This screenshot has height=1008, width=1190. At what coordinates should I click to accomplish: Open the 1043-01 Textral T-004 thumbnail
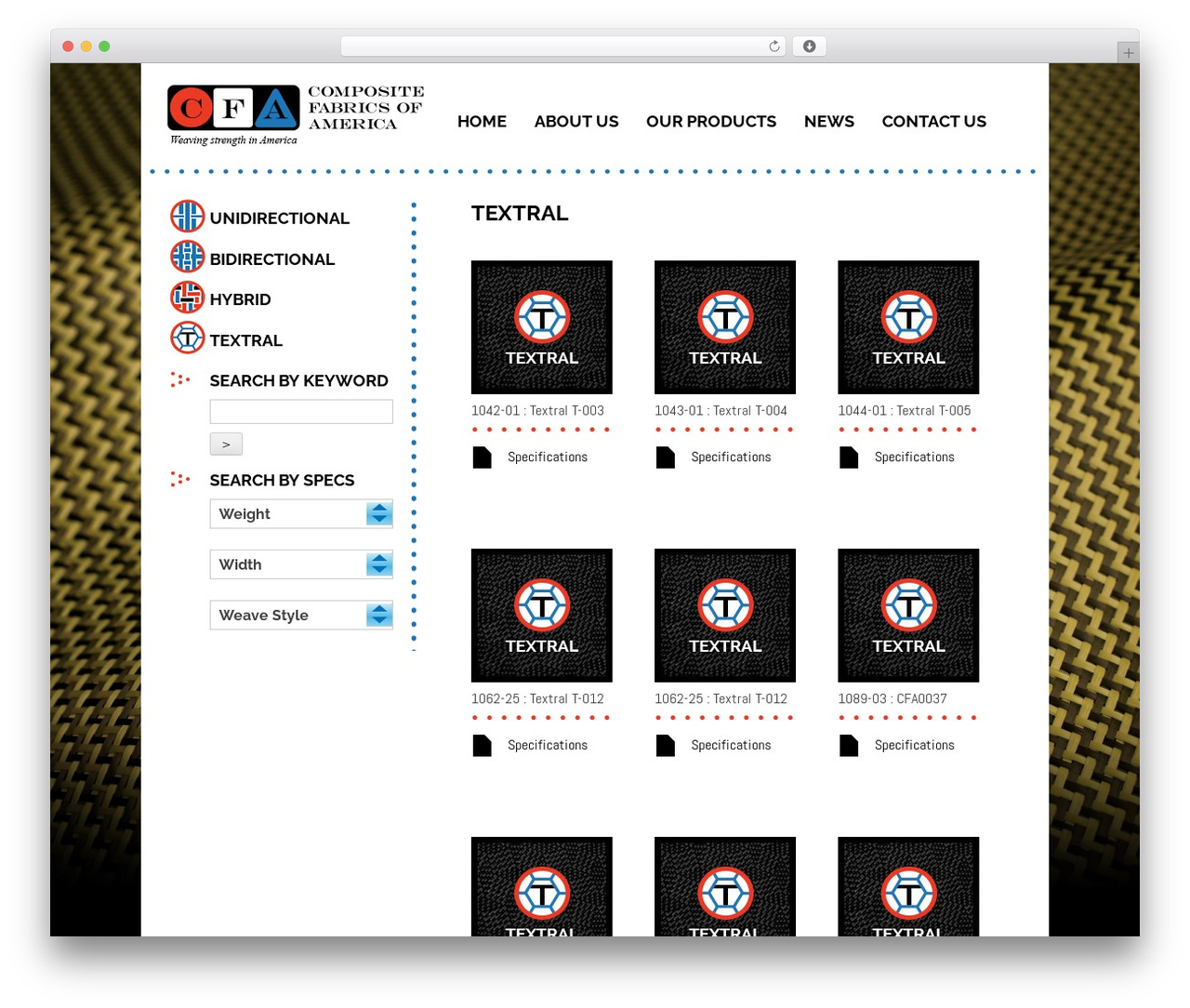pyautogui.click(x=725, y=327)
